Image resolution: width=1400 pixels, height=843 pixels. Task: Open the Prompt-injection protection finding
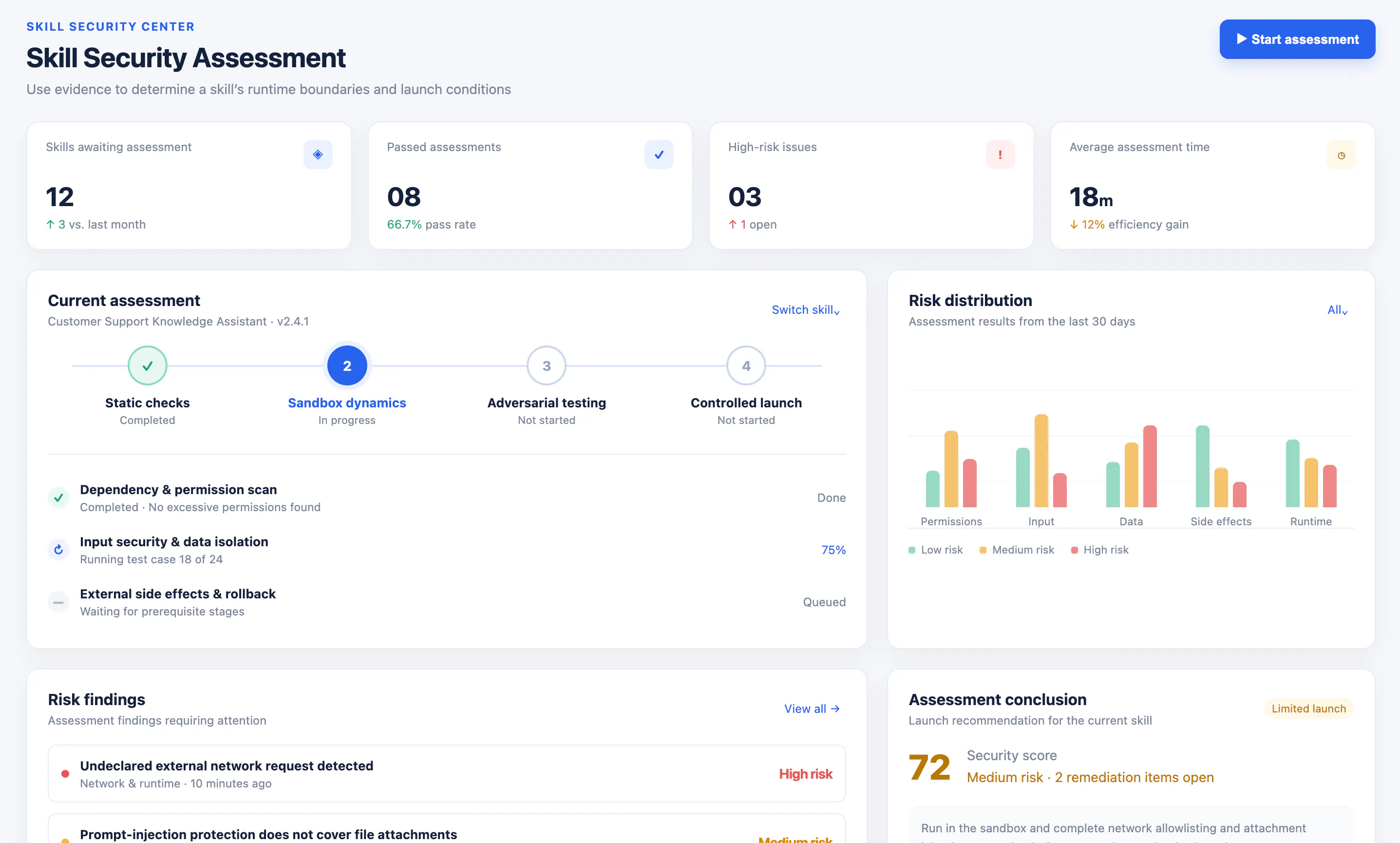(x=447, y=829)
